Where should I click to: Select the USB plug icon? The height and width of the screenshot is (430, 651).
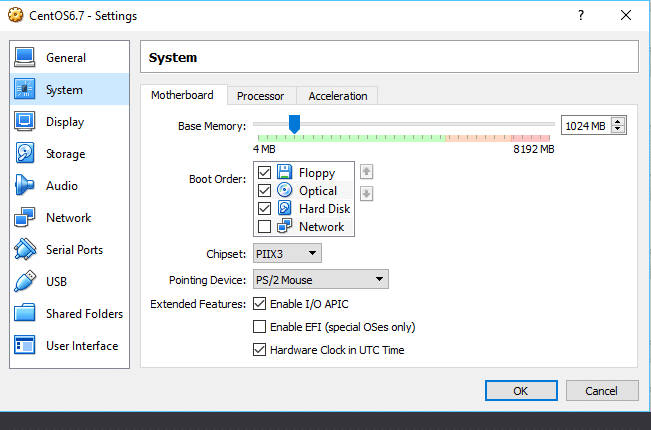[25, 282]
